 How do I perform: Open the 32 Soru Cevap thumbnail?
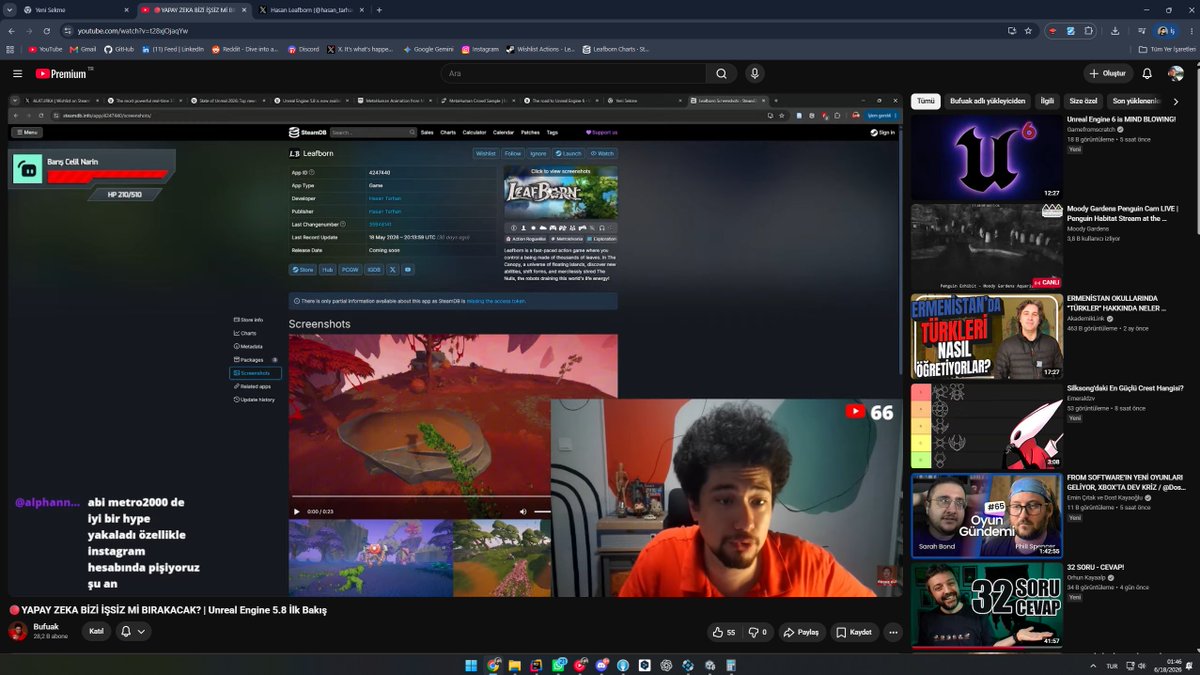tap(986, 605)
